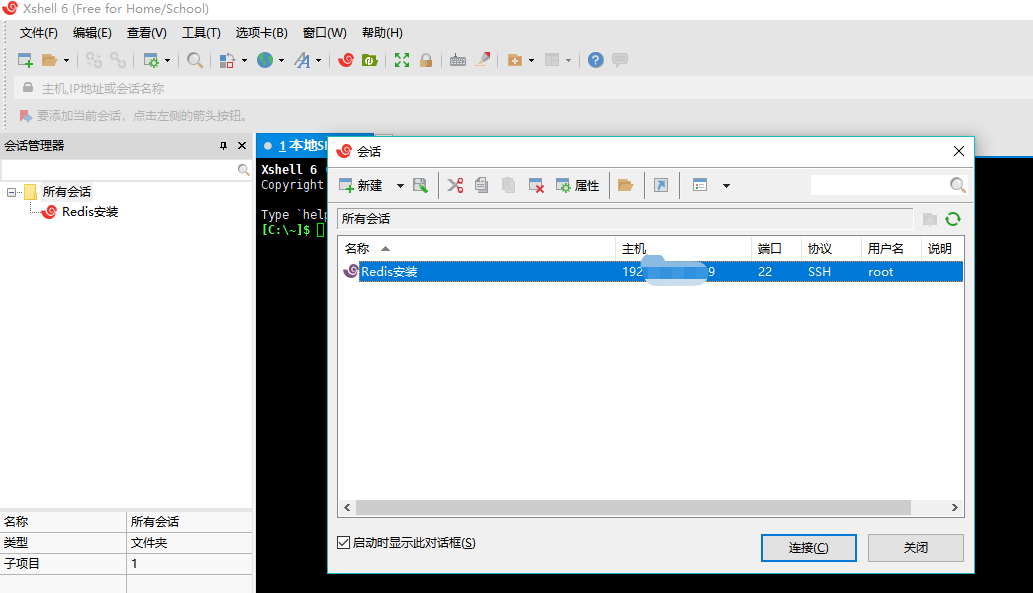Image resolution: width=1033 pixels, height=593 pixels.
Task: Open dropdown arrow beside font icon
Action: 318,61
